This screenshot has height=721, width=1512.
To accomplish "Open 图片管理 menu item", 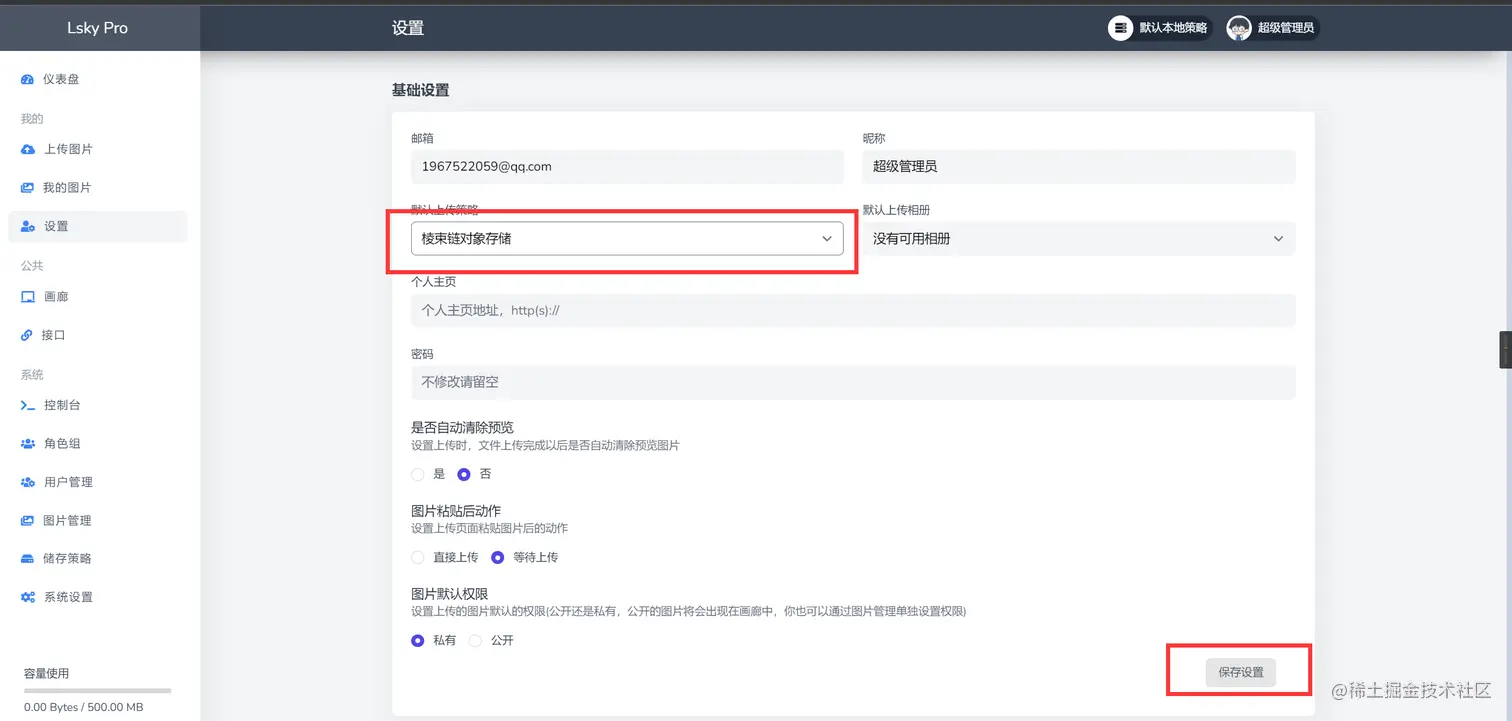I will (98, 521).
